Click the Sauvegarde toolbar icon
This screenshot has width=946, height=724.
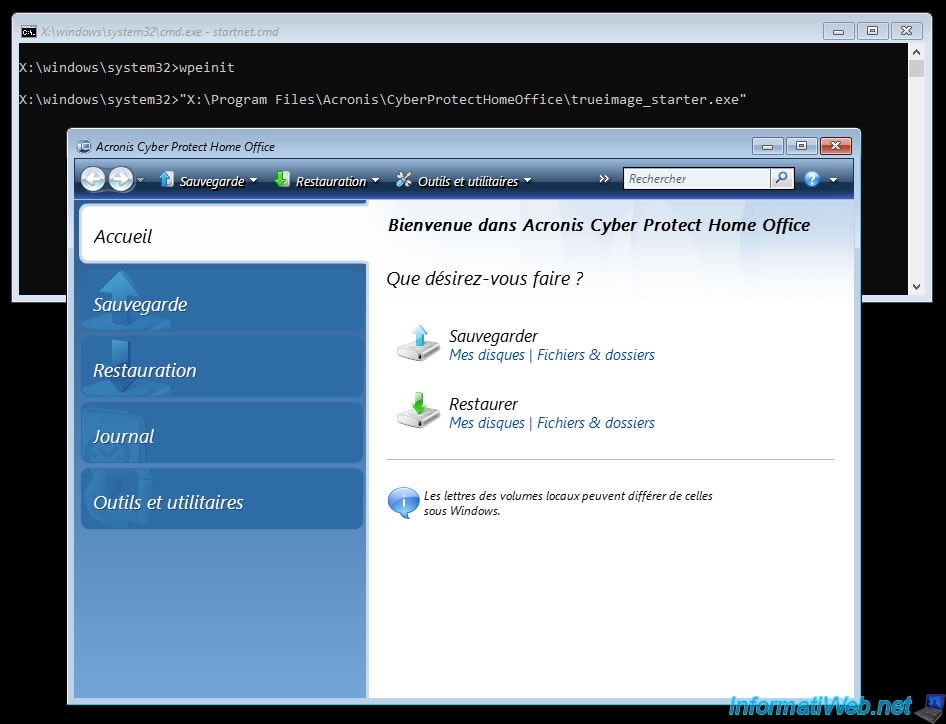pos(167,180)
